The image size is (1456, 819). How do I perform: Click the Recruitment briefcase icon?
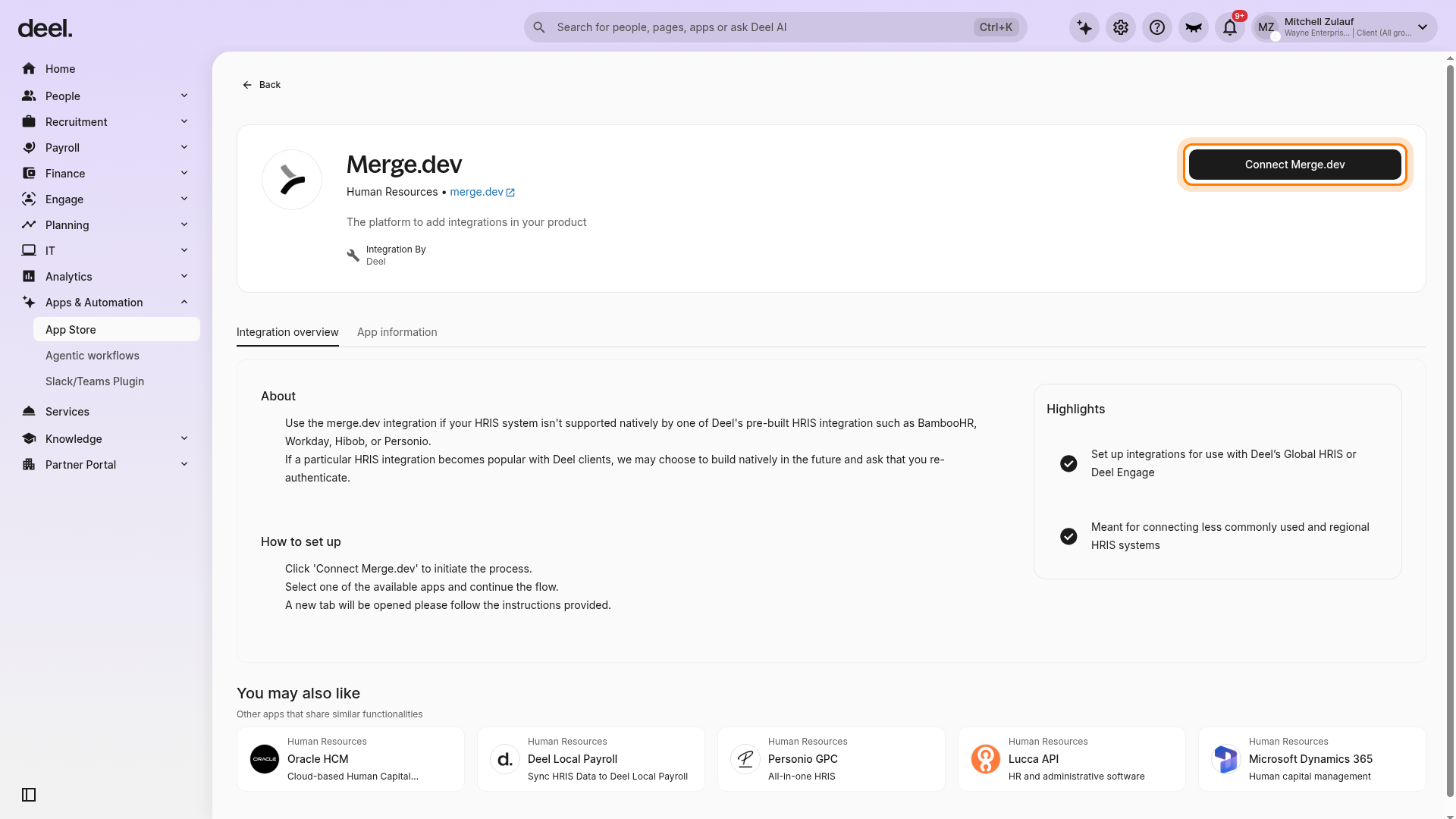[29, 122]
